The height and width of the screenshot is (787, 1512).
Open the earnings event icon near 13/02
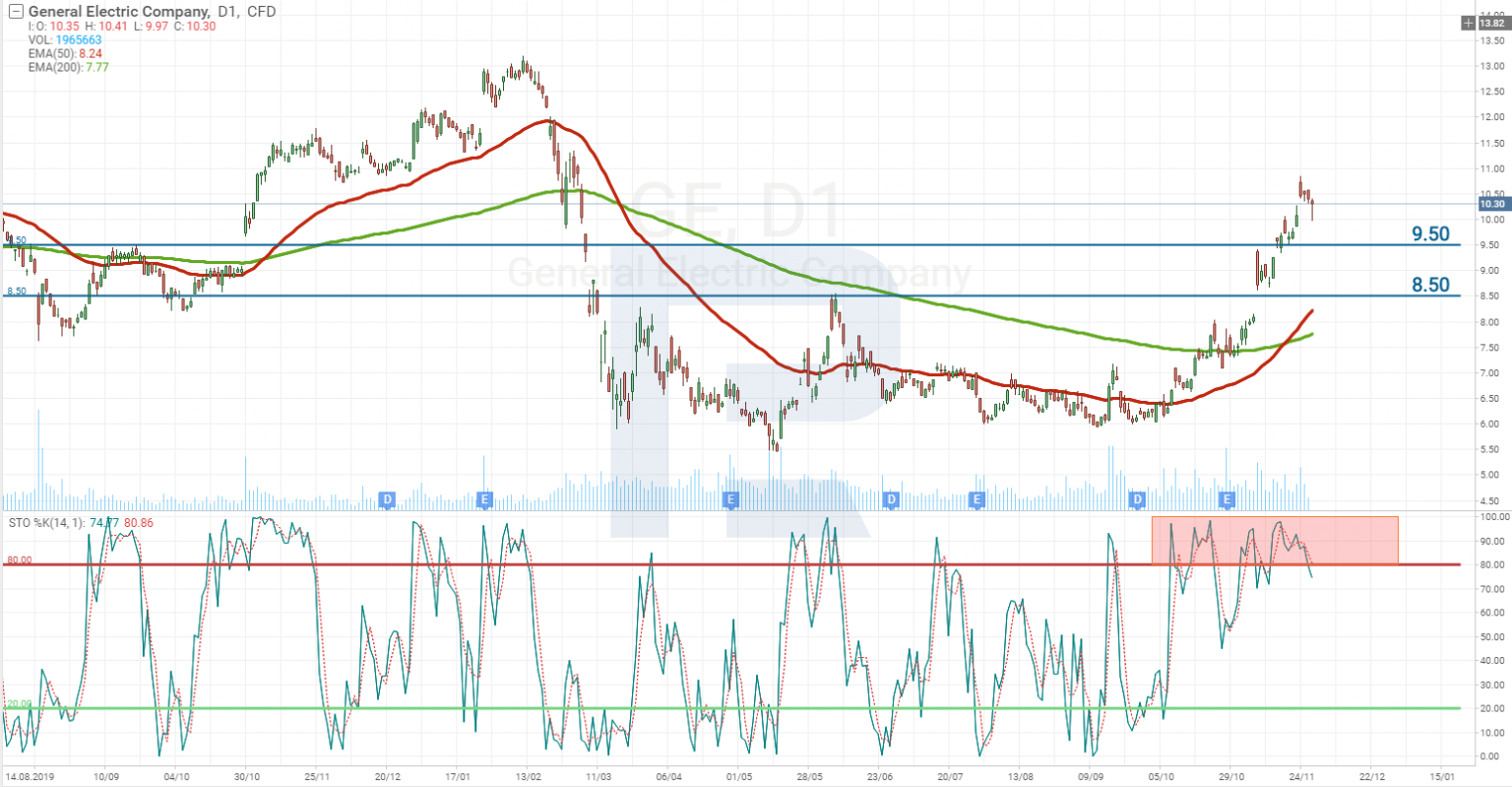pos(485,499)
